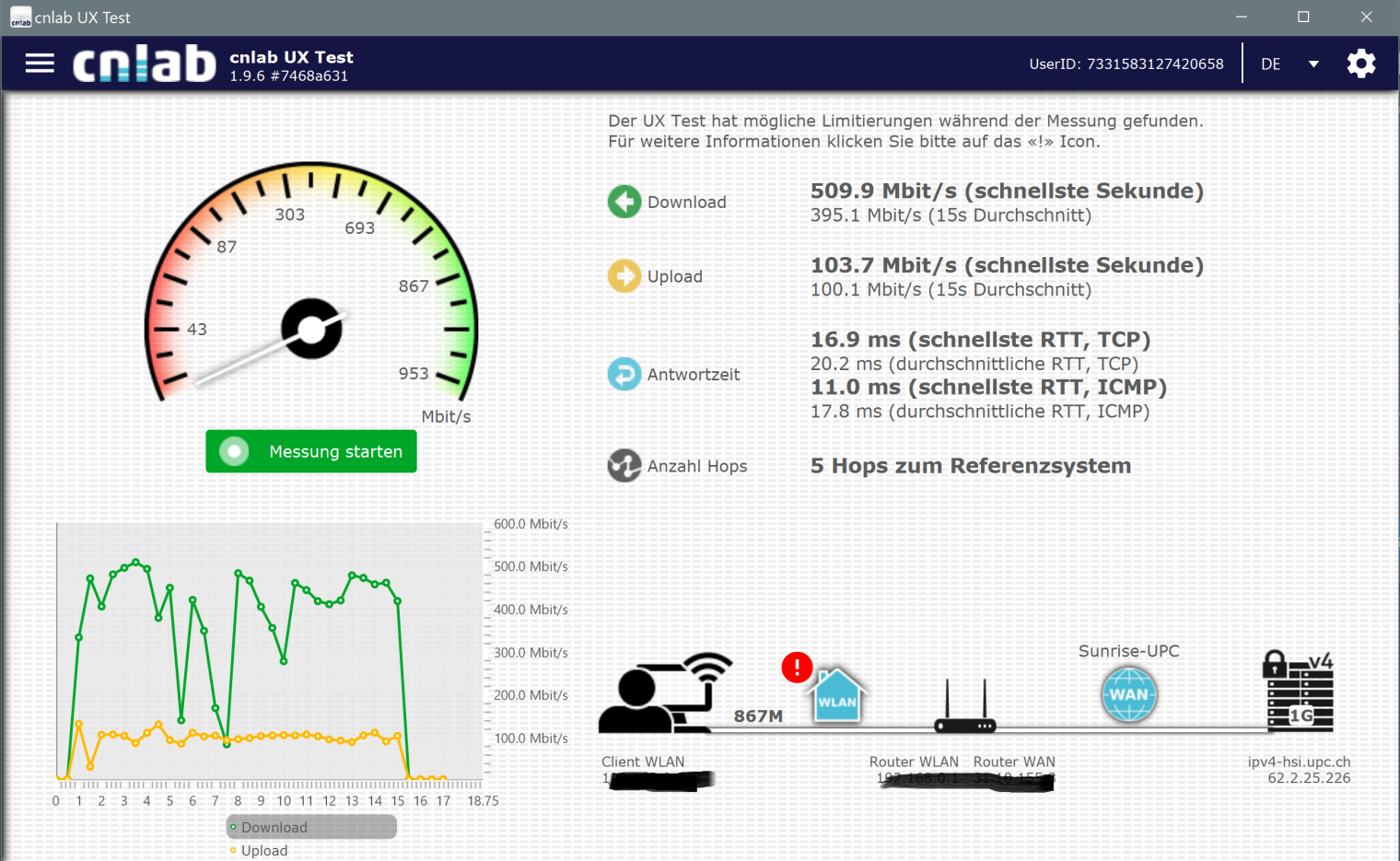Click the WLAN house icon

(x=837, y=696)
